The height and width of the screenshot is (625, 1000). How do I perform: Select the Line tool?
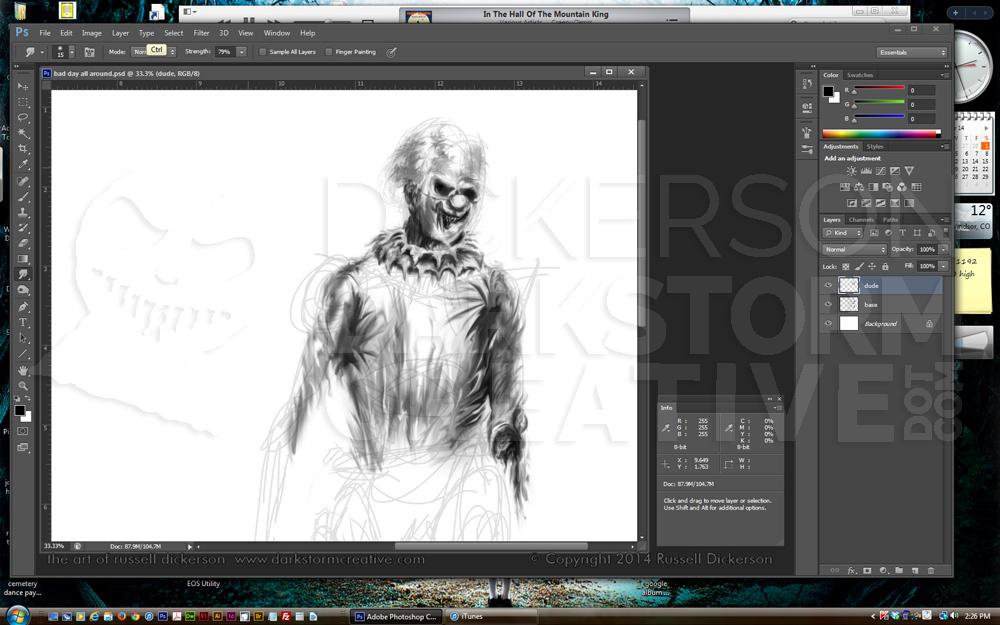(x=23, y=353)
